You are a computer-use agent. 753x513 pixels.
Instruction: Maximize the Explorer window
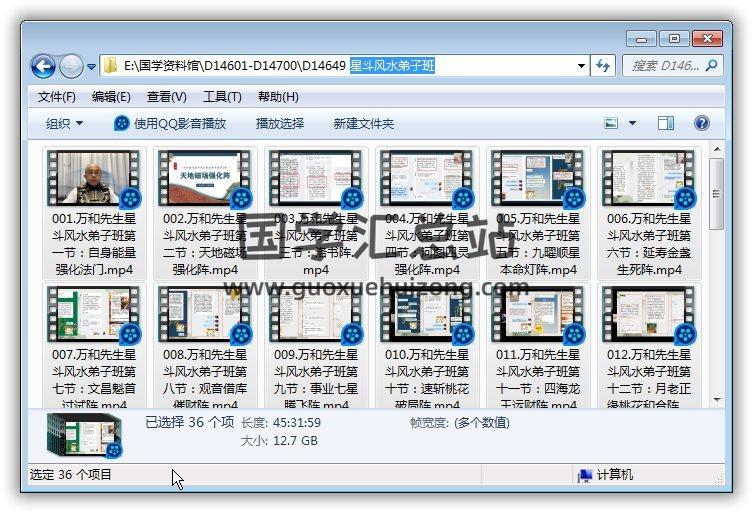click(x=674, y=38)
